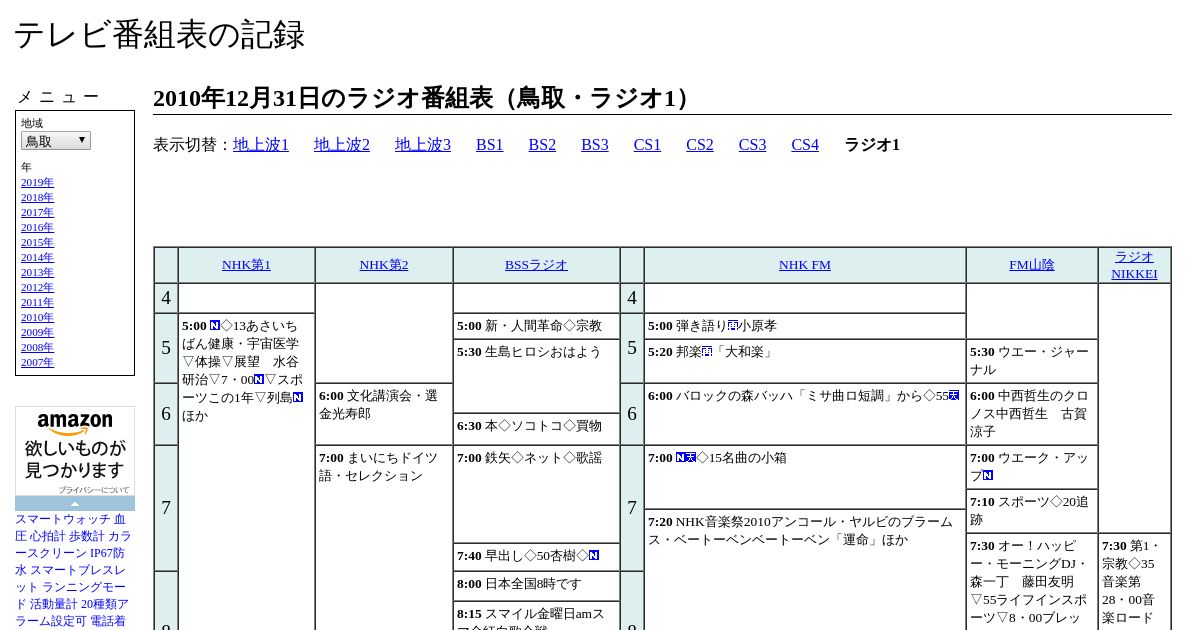Click the page title テレビ番組表の記録

coord(159,35)
